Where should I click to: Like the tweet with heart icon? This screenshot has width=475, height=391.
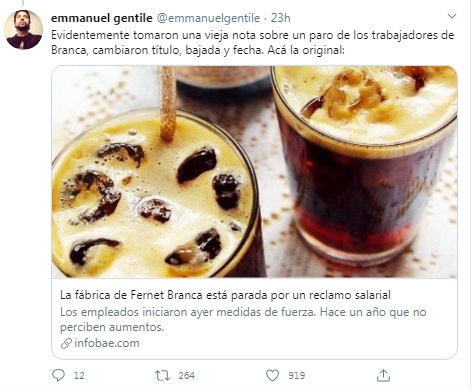point(272,376)
